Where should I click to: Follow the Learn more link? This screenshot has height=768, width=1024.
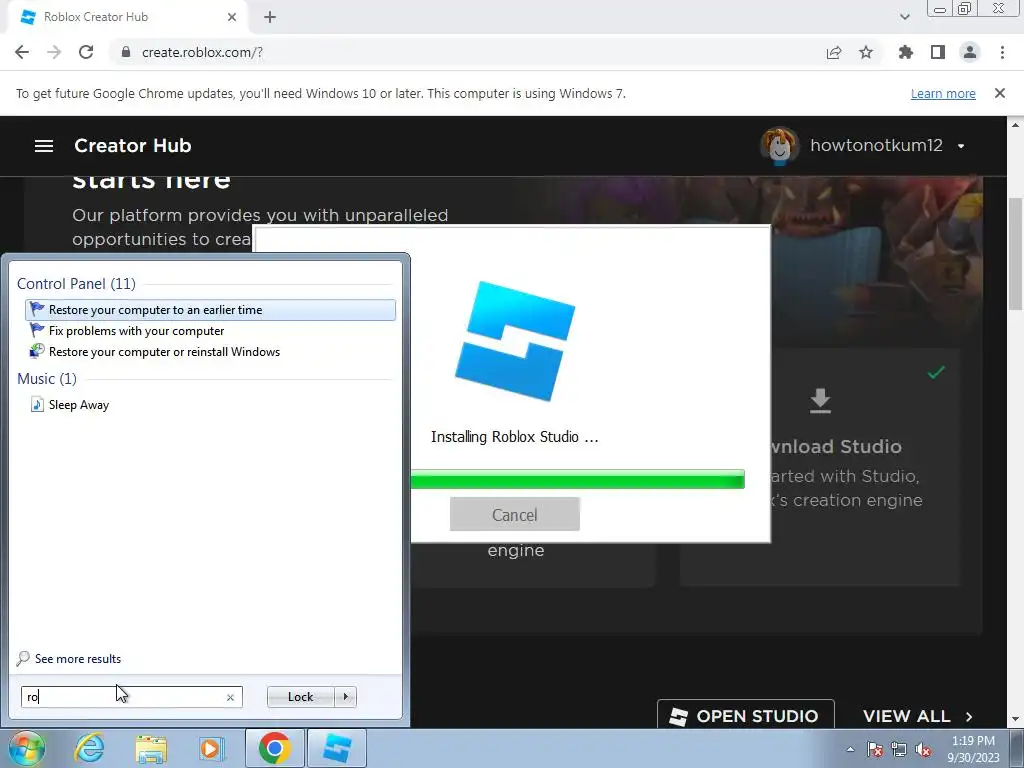coord(943,93)
